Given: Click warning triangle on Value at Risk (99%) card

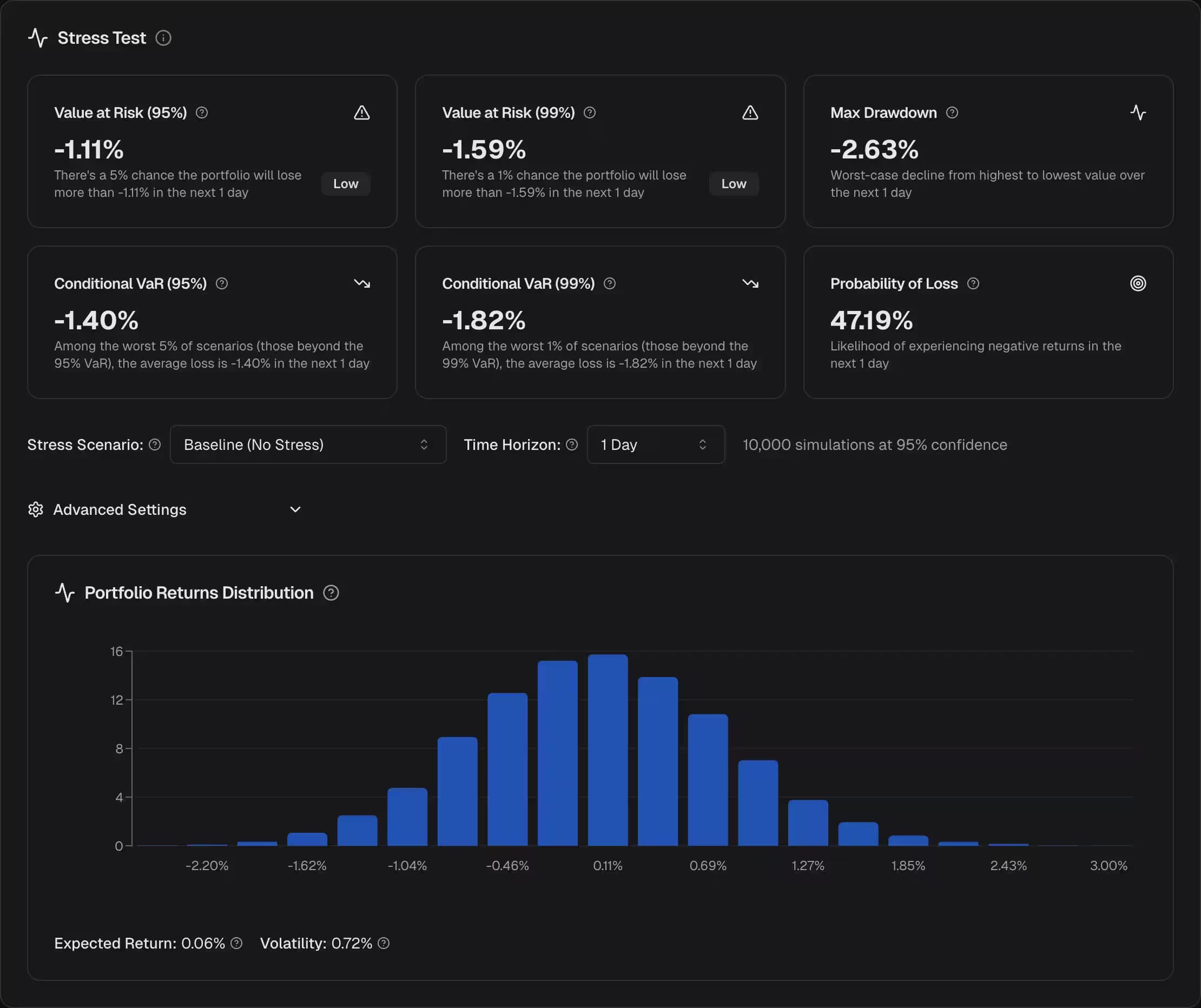Looking at the screenshot, I should [750, 112].
